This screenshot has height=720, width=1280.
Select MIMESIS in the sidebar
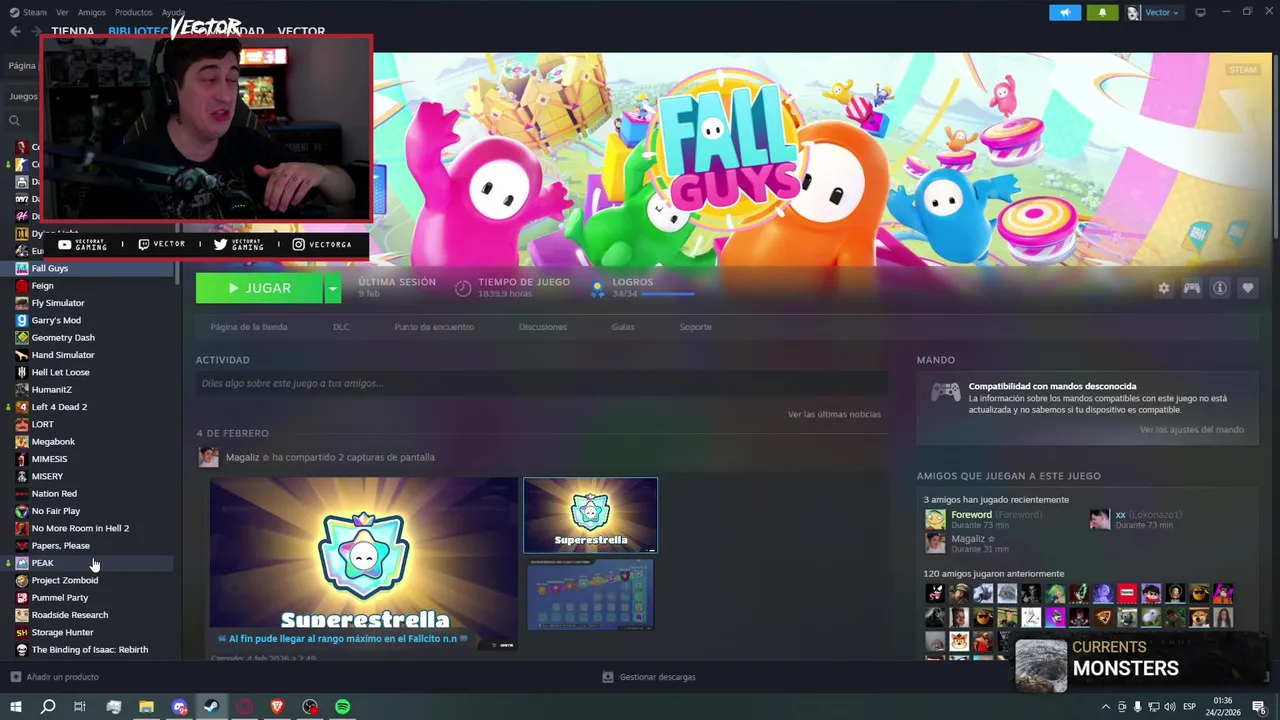tap(49, 459)
